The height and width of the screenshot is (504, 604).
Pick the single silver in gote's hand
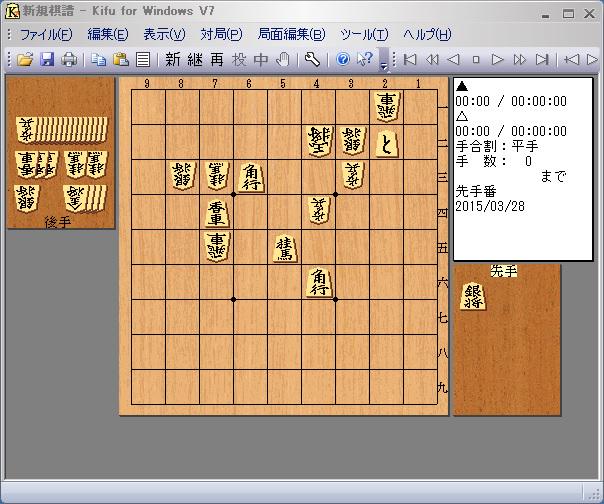[x=27, y=198]
